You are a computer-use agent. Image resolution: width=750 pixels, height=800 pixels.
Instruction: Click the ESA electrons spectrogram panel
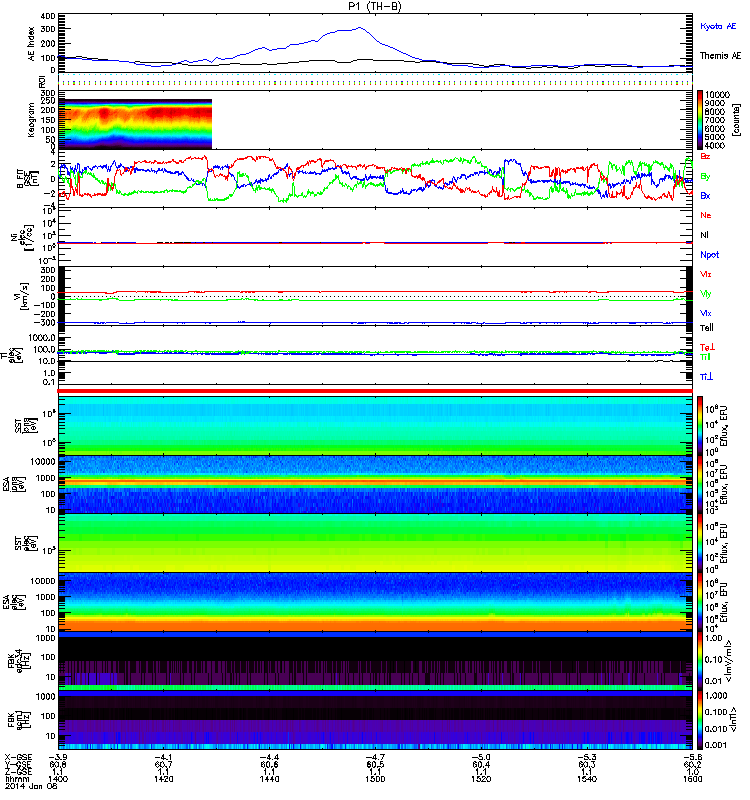[376, 602]
